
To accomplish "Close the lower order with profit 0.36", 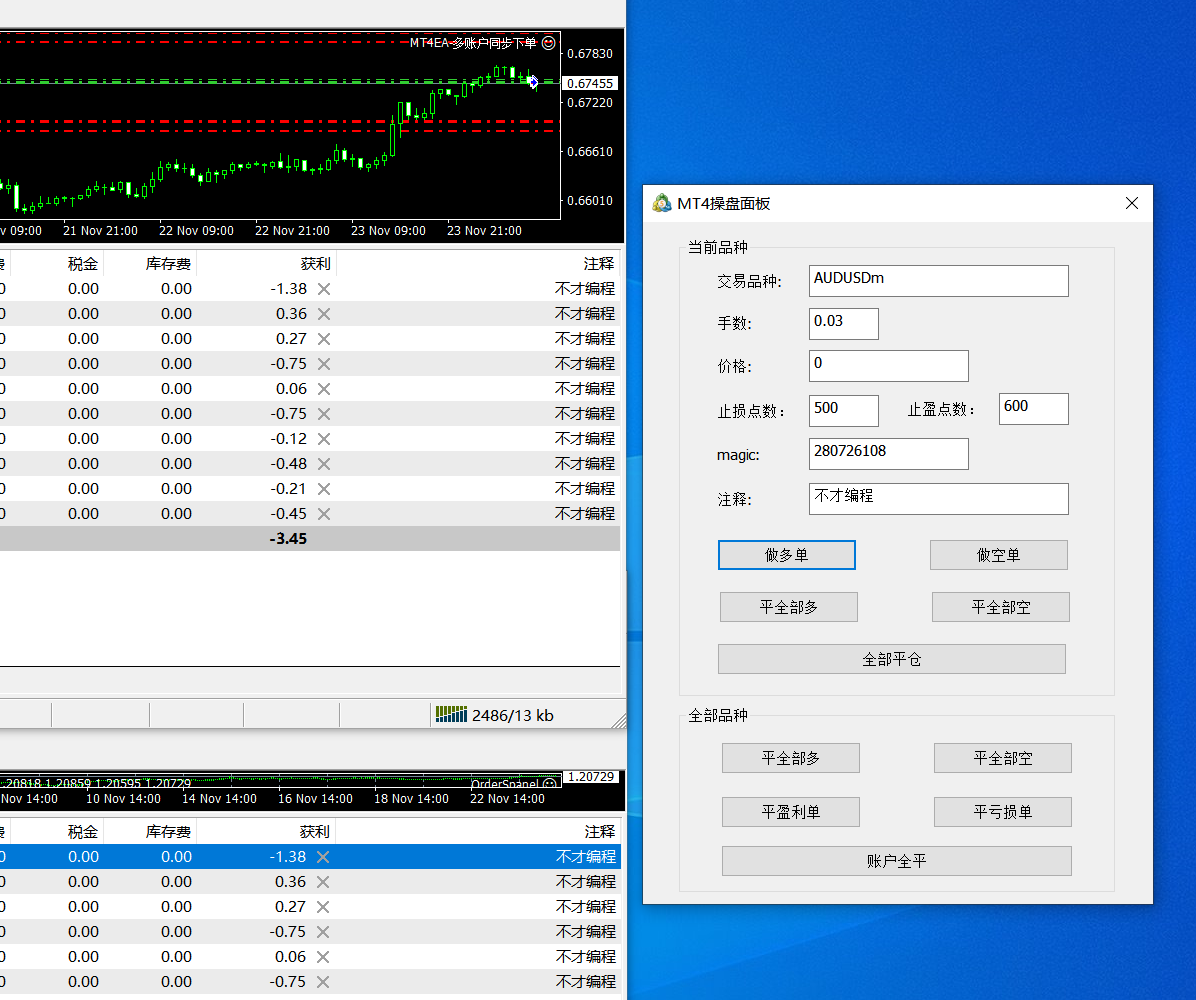I will [x=323, y=882].
